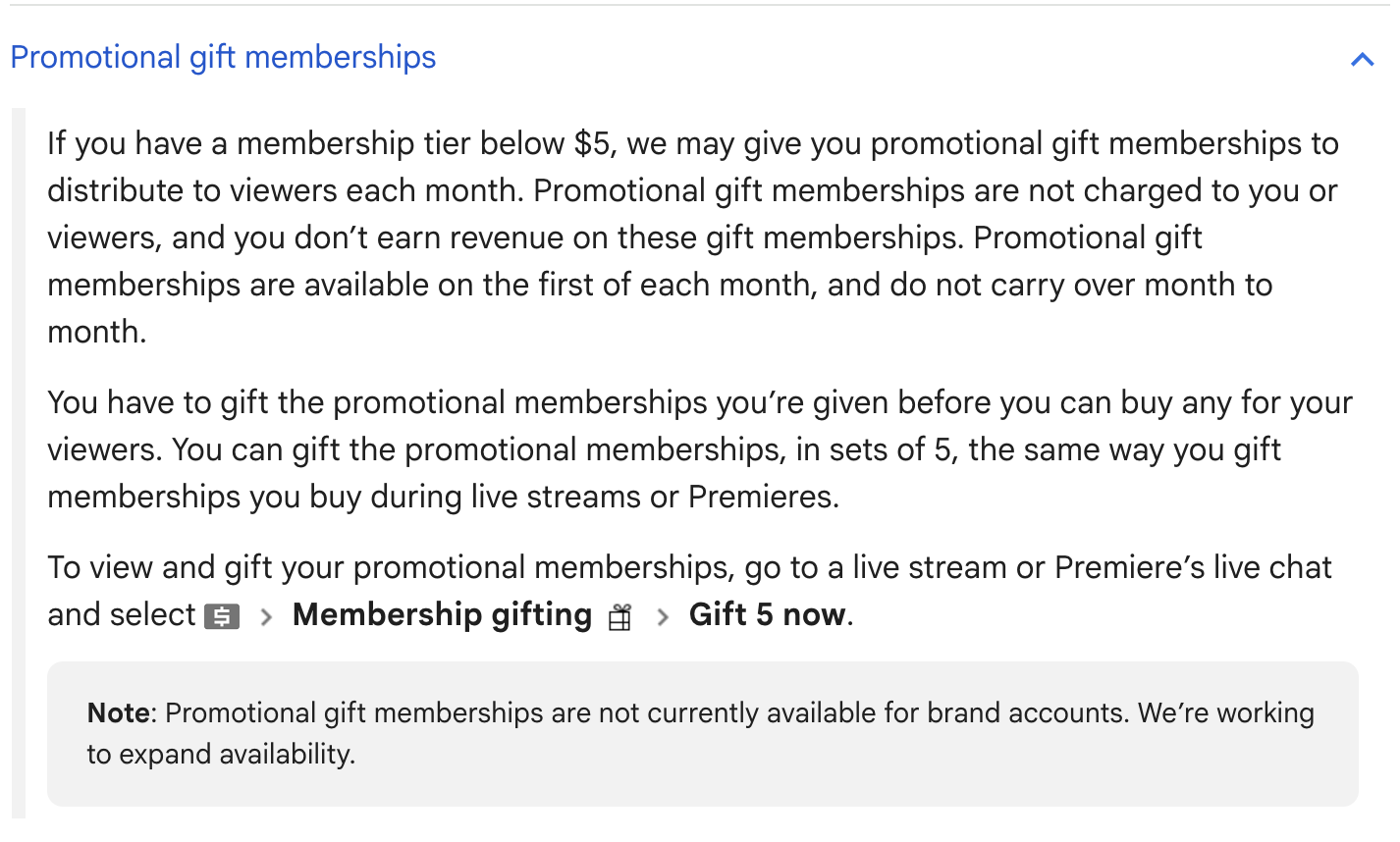Viewport: 1400px width, 842px height.
Task: Click the dollar sign purchase icon
Action: pos(222,616)
